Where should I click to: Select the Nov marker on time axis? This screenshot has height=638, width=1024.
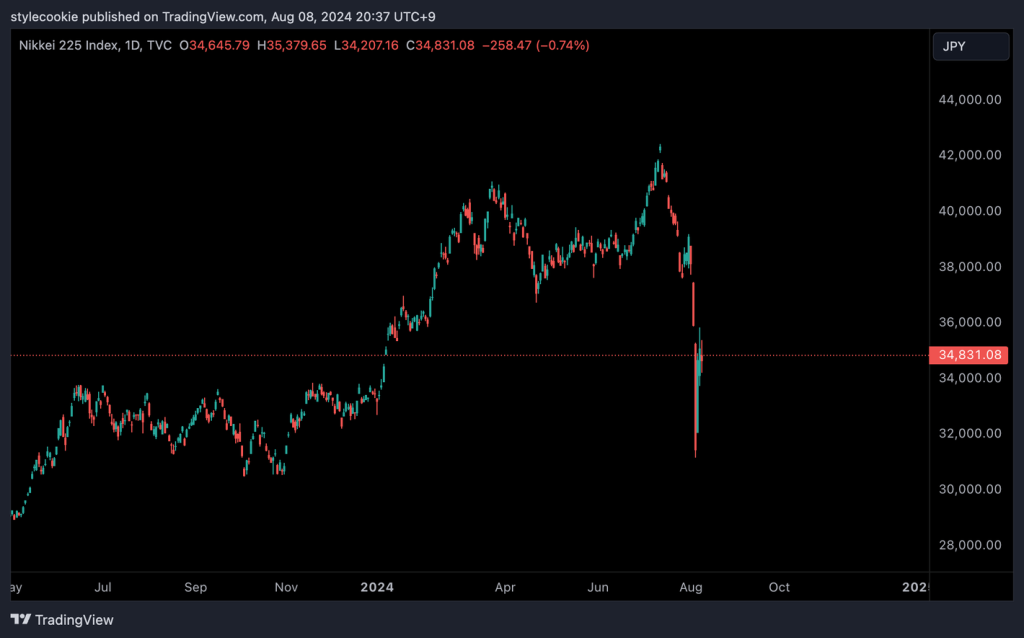(287, 587)
